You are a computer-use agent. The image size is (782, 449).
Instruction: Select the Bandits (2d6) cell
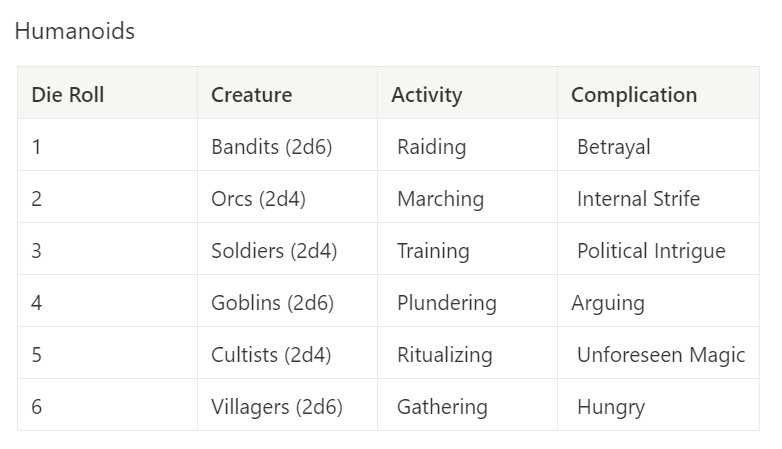click(x=271, y=147)
